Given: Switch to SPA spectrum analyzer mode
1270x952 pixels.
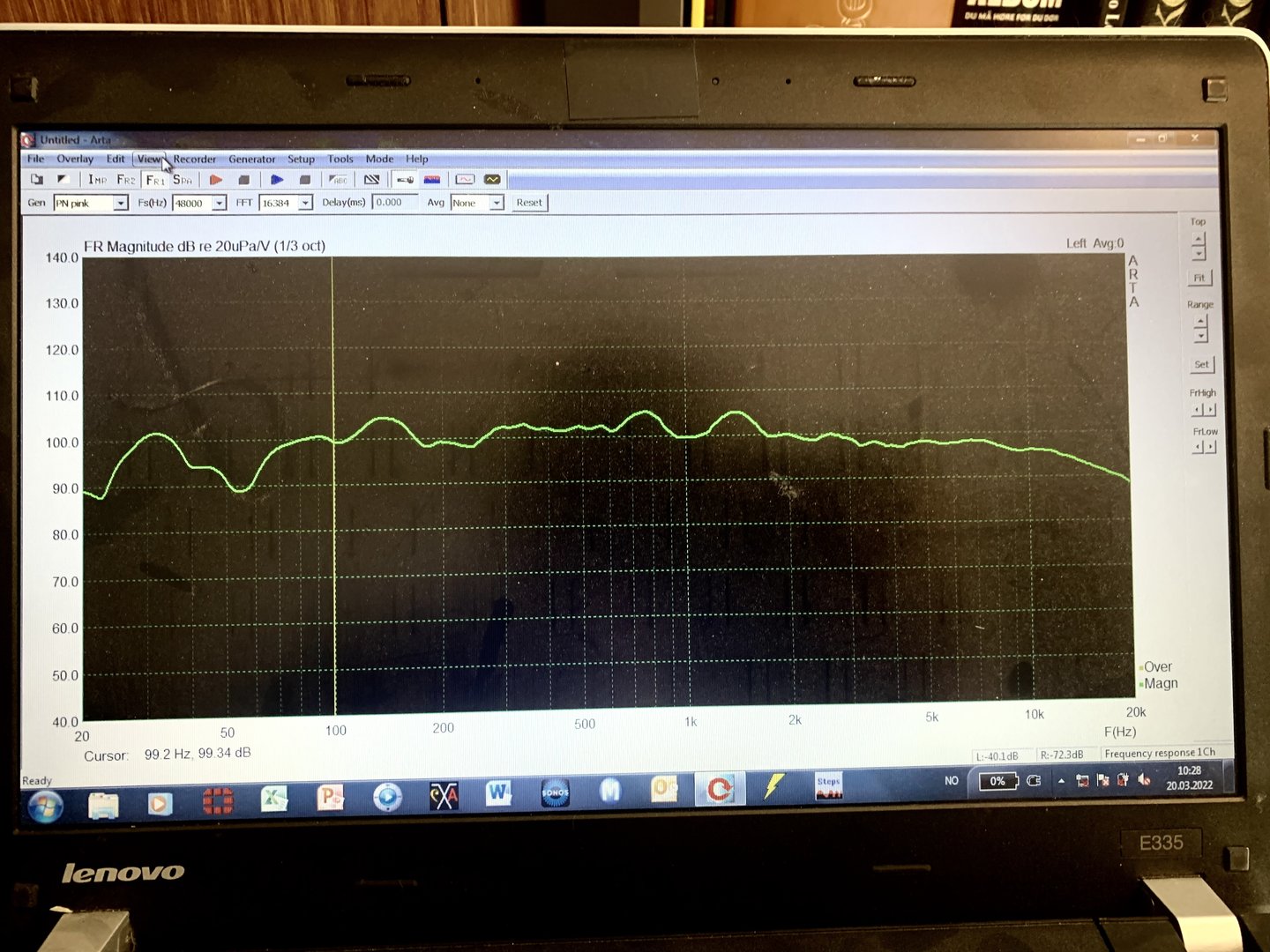Looking at the screenshot, I should point(183,180).
